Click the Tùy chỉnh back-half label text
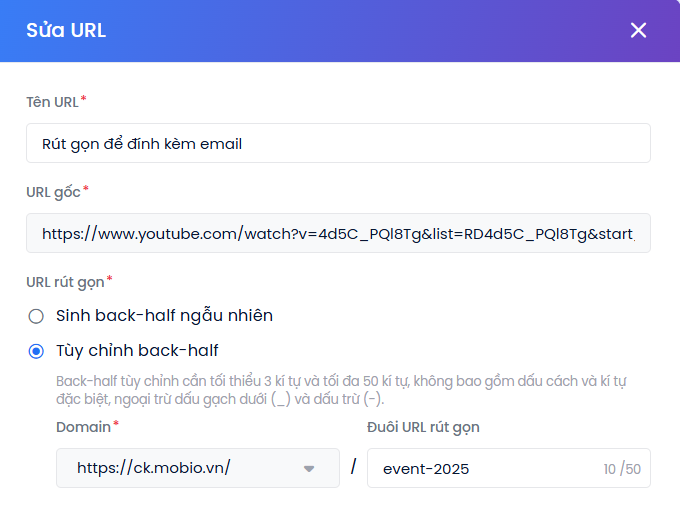Image resolution: width=680 pixels, height=521 pixels. [137, 351]
